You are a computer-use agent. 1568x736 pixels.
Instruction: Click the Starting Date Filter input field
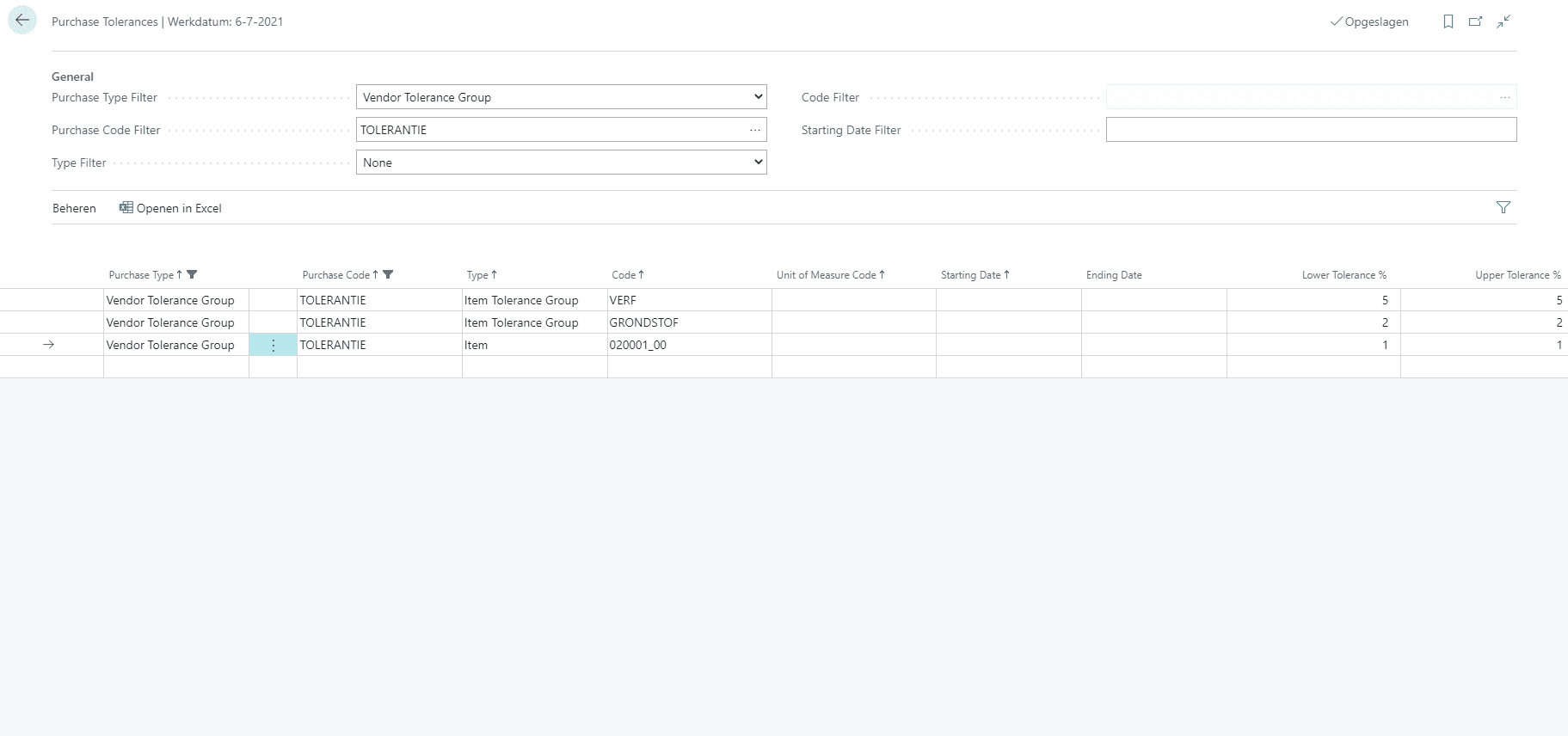coord(1310,130)
